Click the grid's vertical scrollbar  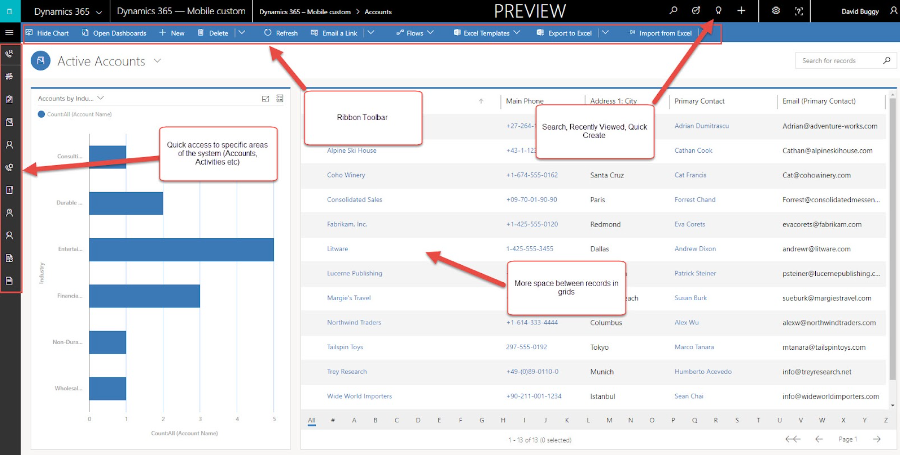point(892,241)
